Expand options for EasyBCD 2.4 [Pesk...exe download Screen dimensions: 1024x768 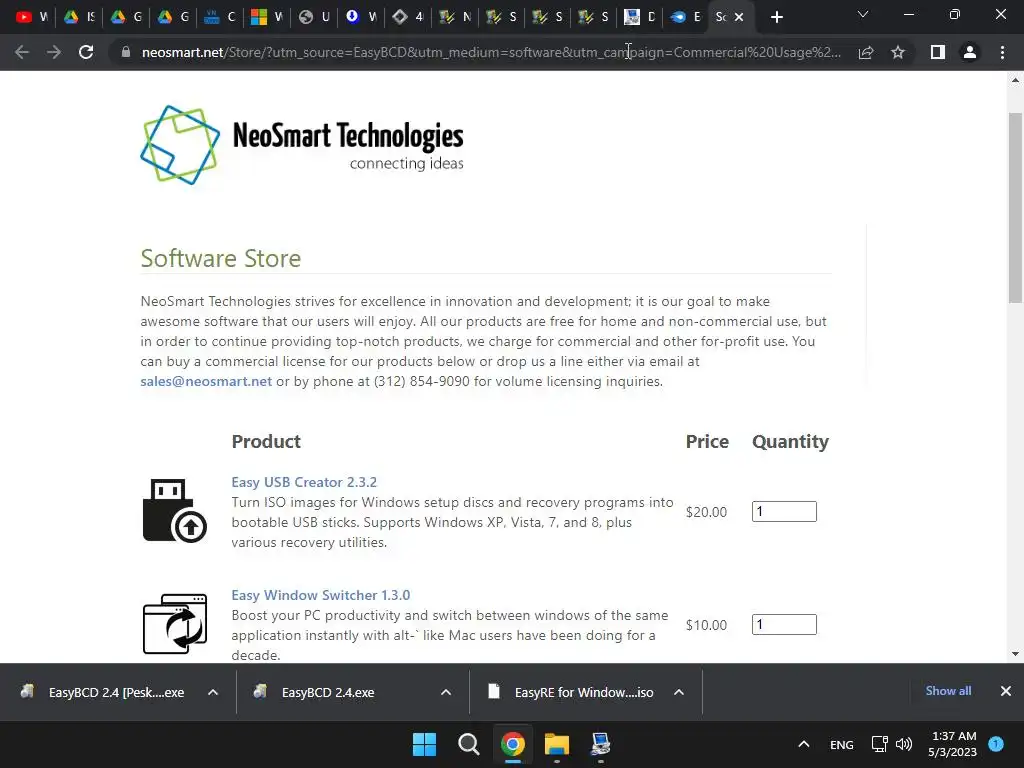pyautogui.click(x=213, y=692)
